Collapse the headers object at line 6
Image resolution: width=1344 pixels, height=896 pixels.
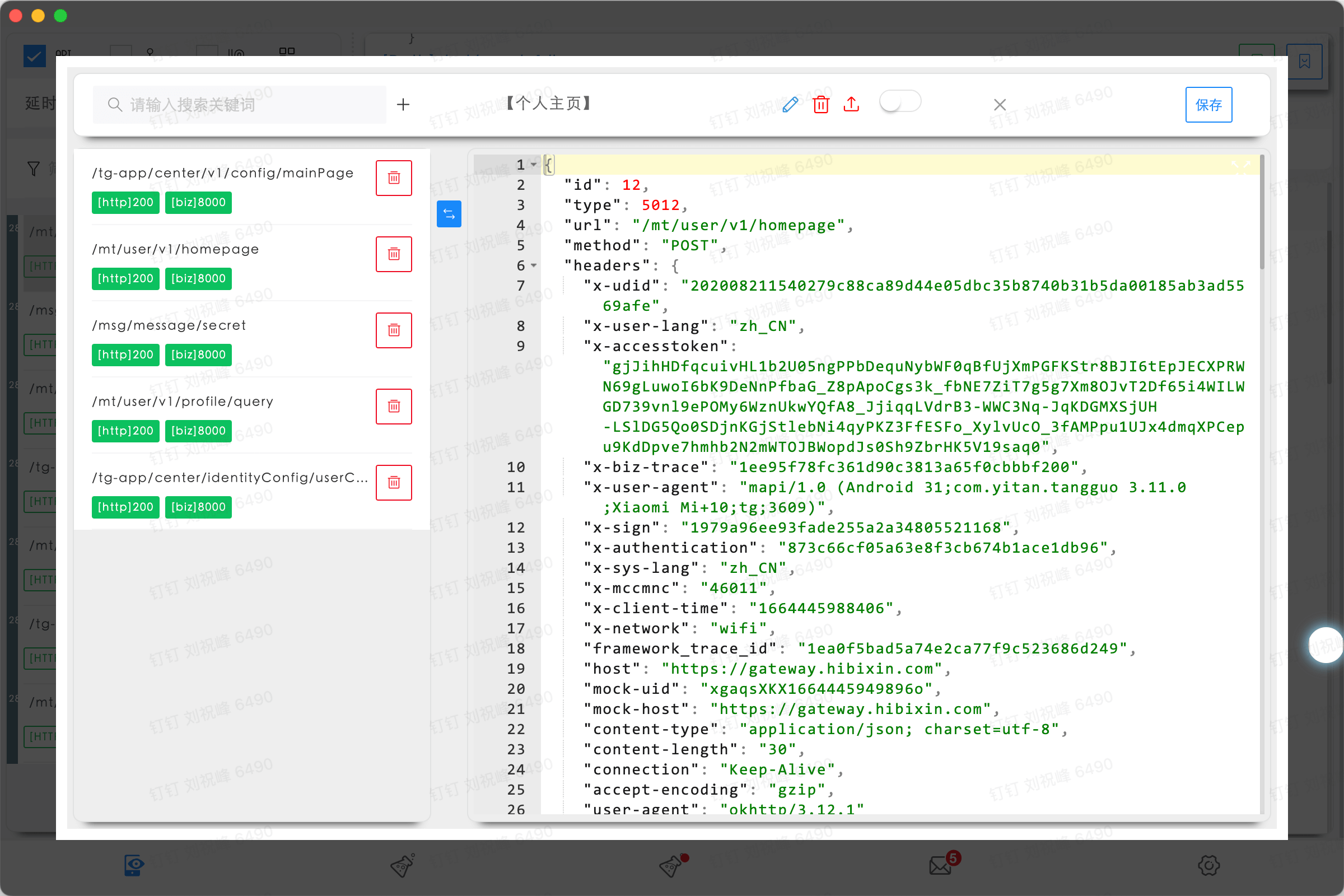534,265
